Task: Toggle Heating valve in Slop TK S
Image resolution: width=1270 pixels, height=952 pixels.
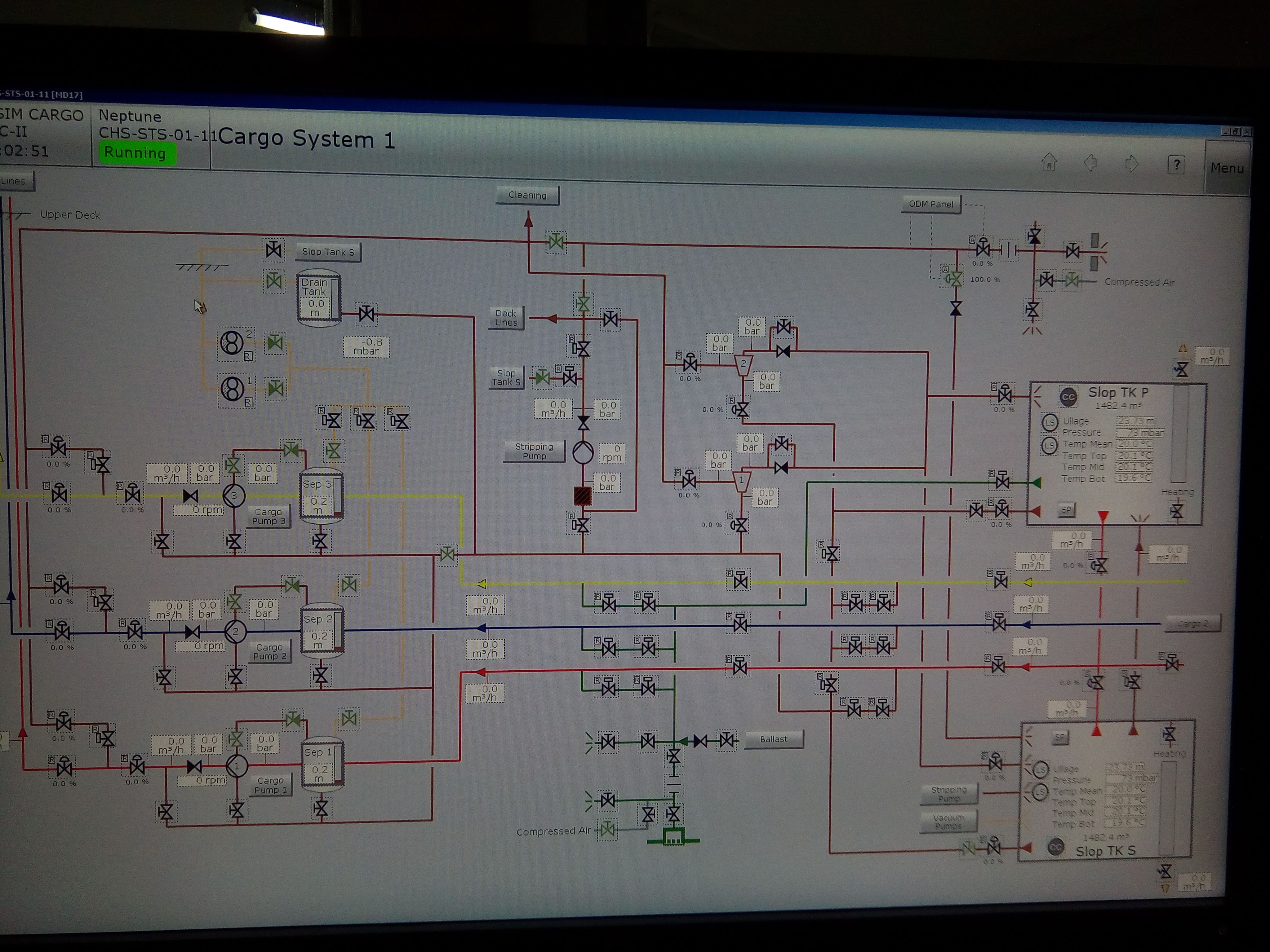Action: [1169, 734]
